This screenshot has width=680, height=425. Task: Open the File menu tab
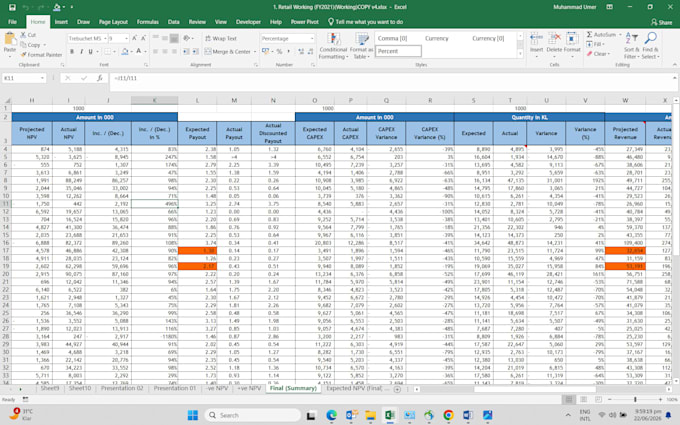pyautogui.click(x=13, y=22)
